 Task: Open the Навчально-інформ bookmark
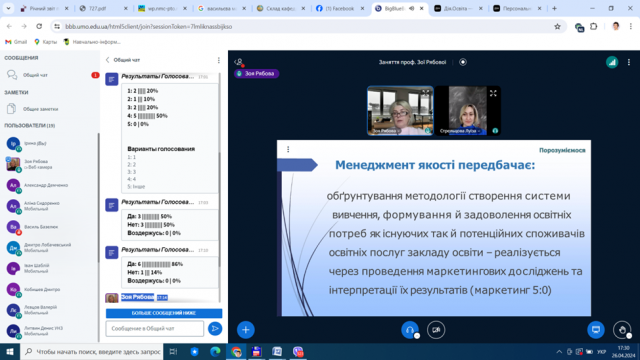pos(92,42)
